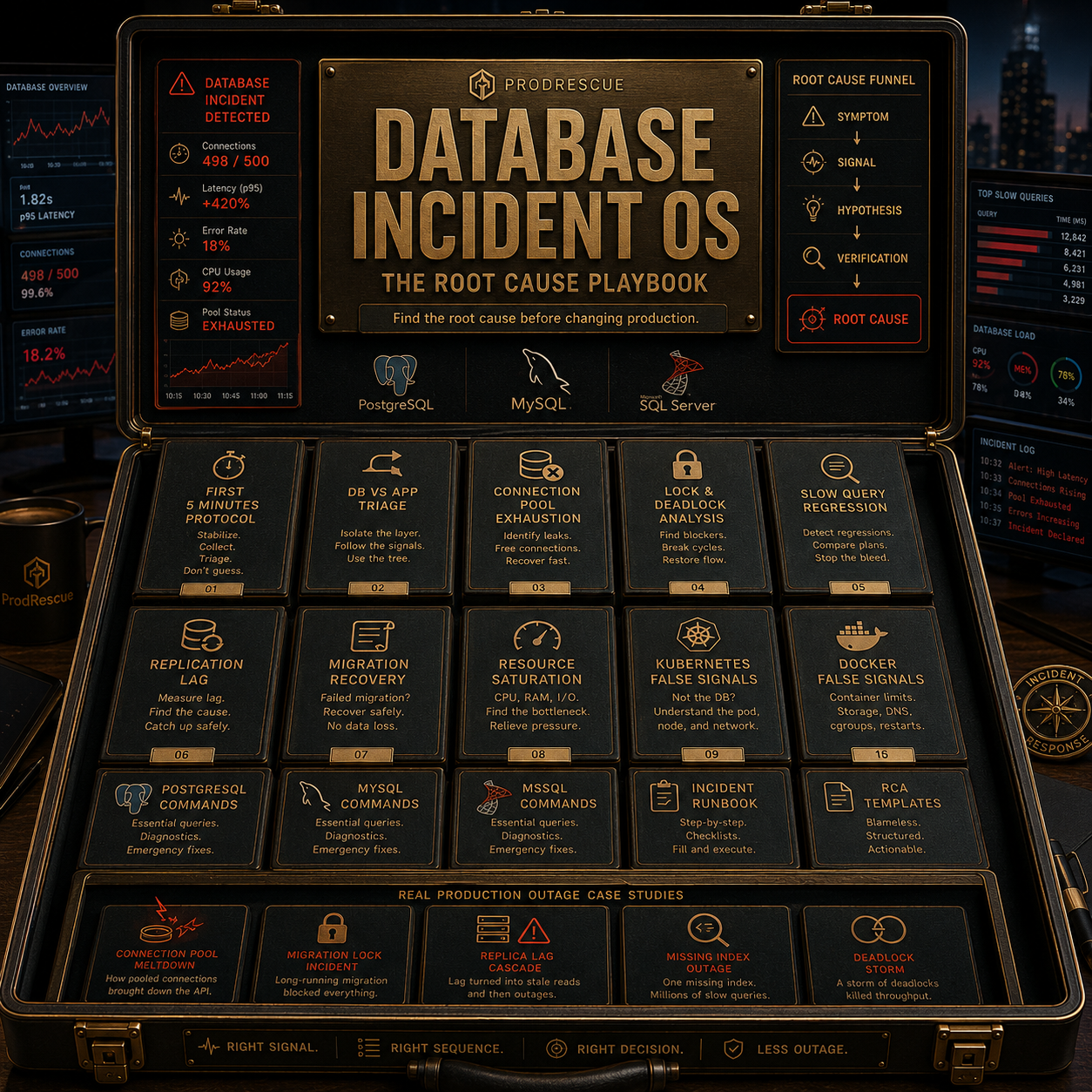The image size is (1092, 1092).
Task: Click the magnifier icon on Slow Query Regression
Action: point(839,468)
